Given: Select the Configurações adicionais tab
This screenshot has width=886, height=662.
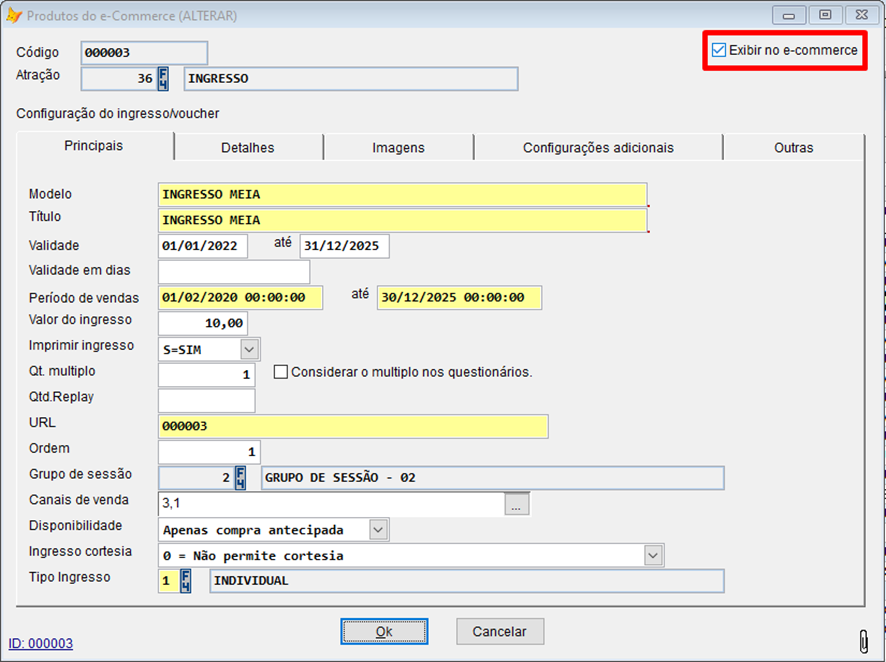Looking at the screenshot, I should (598, 147).
